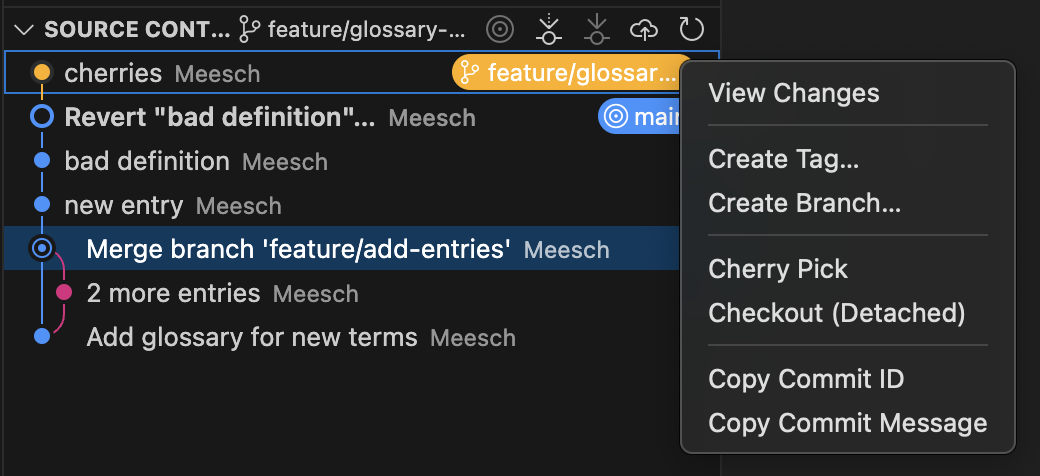Click the blue main branch badge
The height and width of the screenshot is (476, 1040).
tap(639, 117)
